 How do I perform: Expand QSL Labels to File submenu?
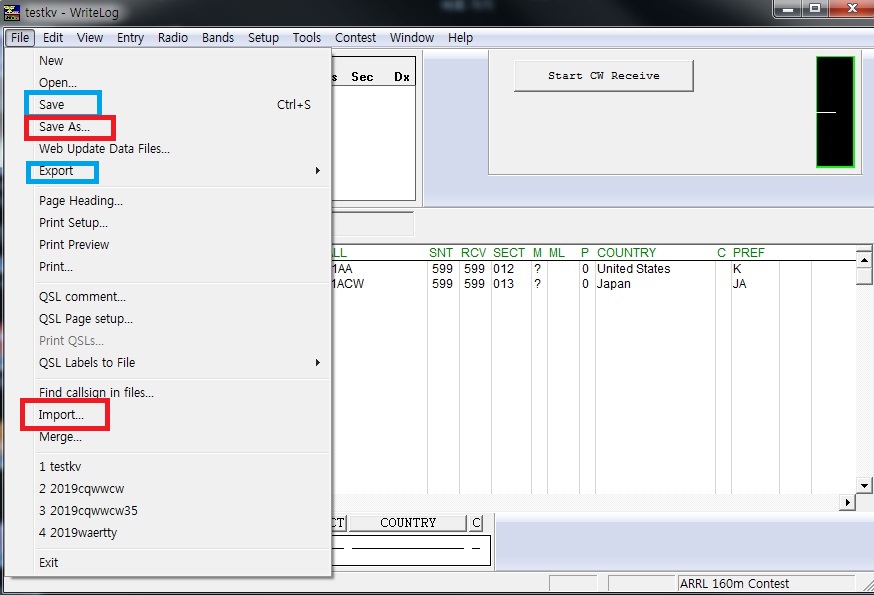[167, 362]
